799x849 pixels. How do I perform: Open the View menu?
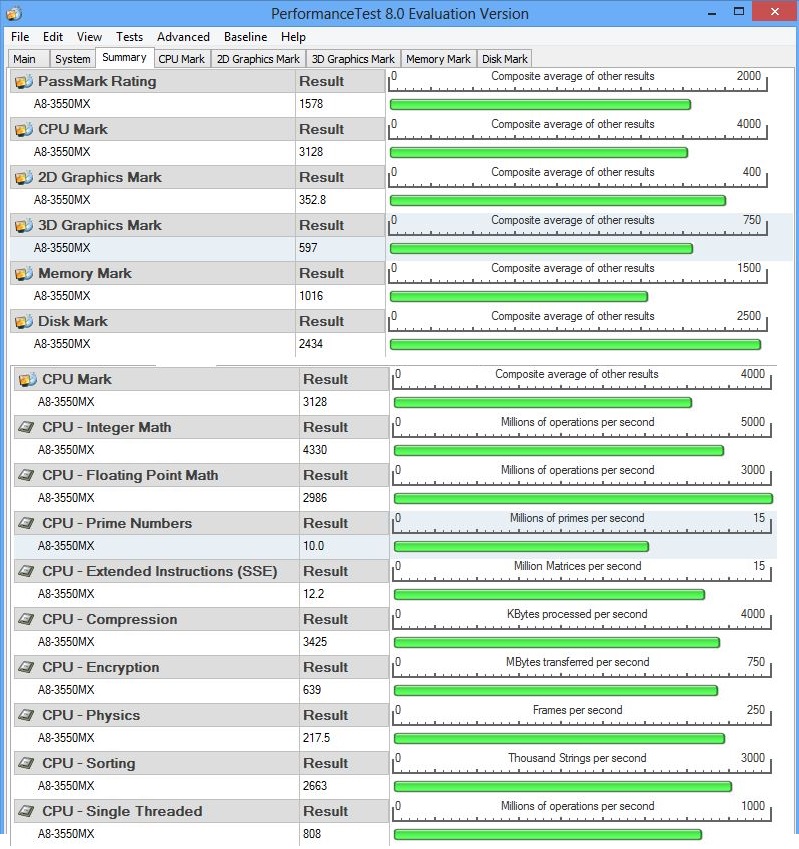tap(89, 37)
